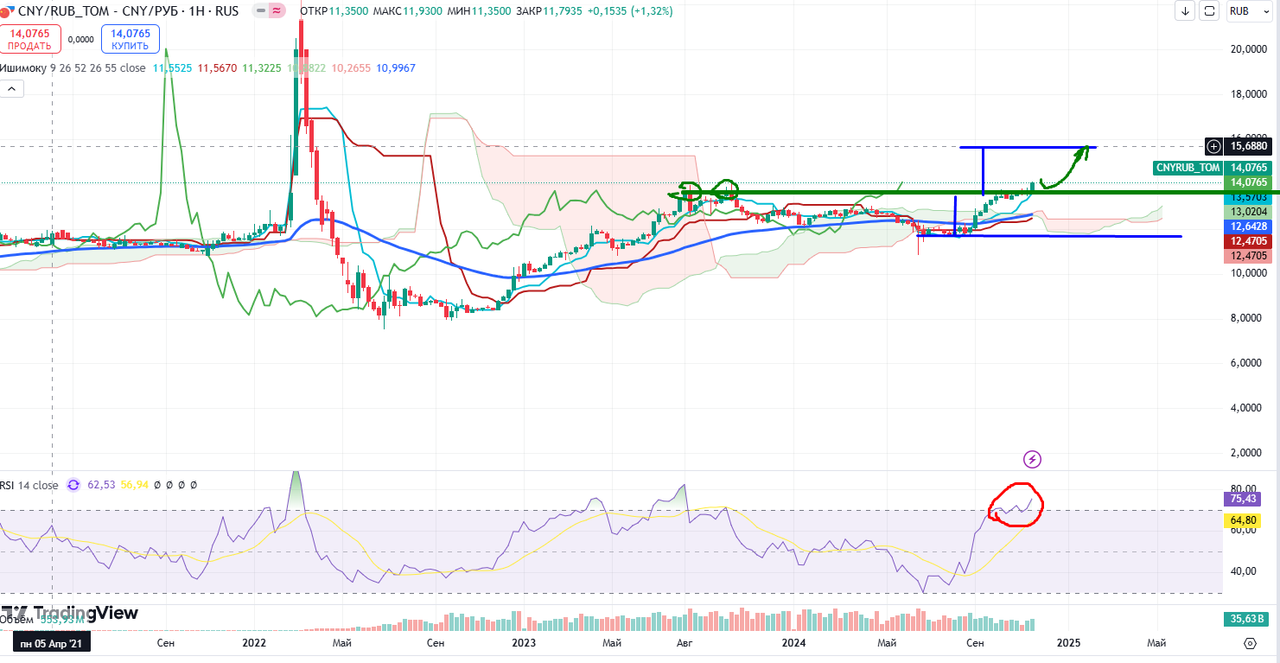The image size is (1280, 663).
Task: Click the TradingView logo
Action: pos(70,613)
